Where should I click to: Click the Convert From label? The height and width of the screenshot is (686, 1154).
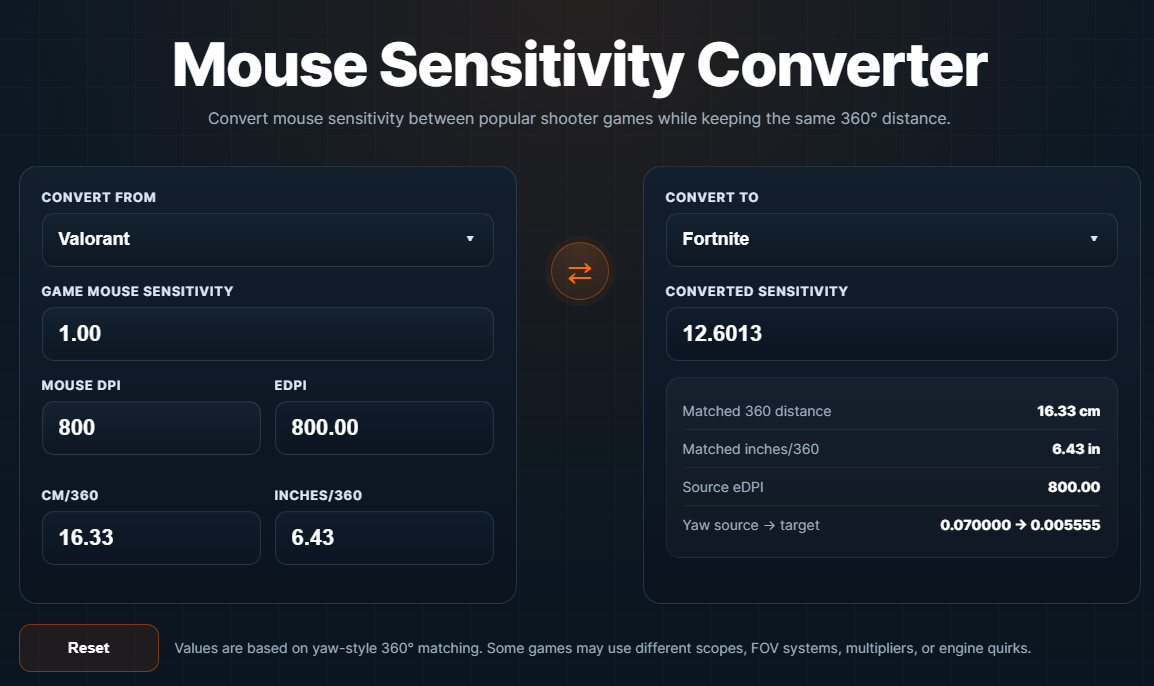coord(99,198)
